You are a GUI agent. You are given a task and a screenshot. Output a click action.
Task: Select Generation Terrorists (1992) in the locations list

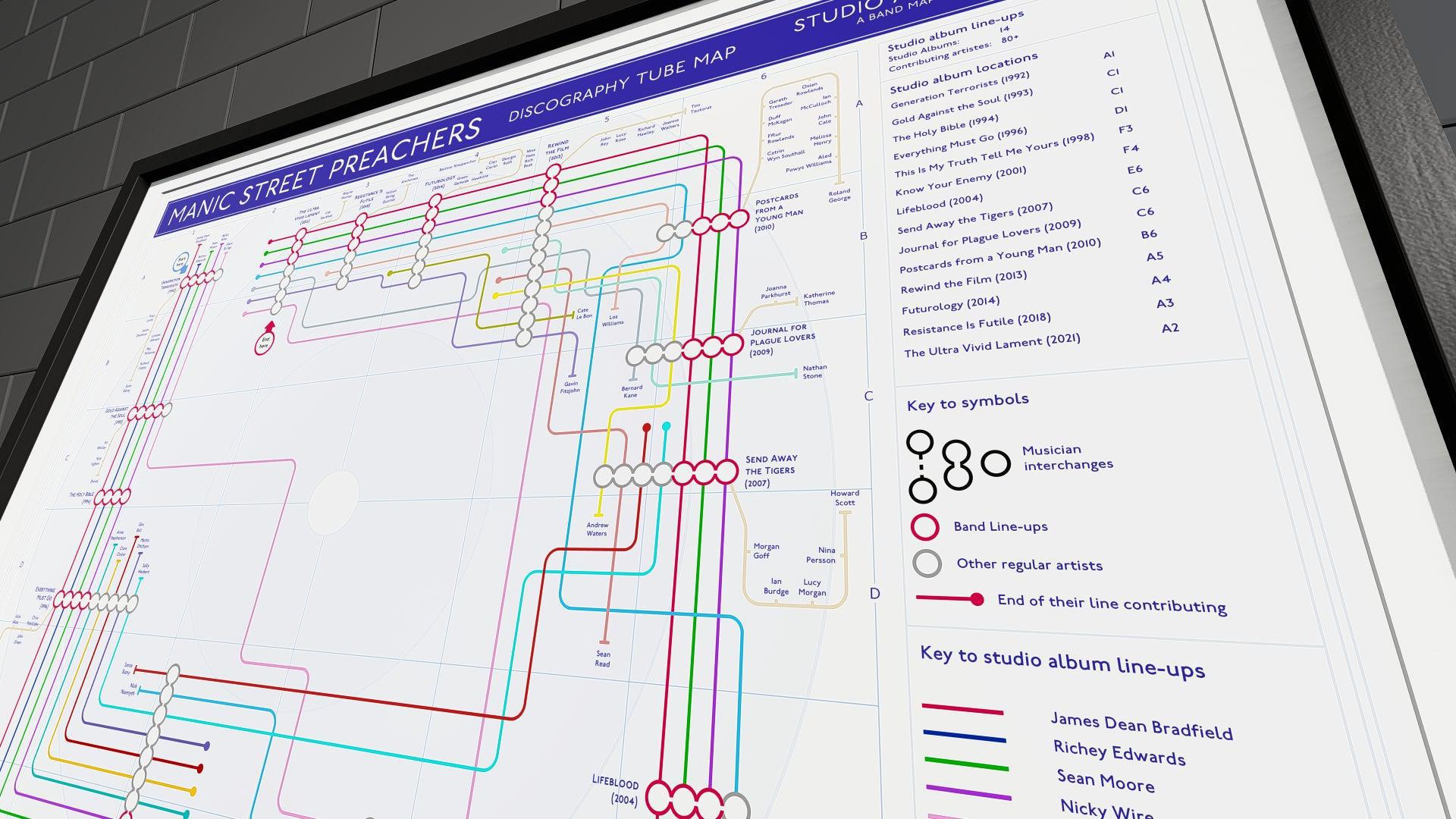point(960,92)
